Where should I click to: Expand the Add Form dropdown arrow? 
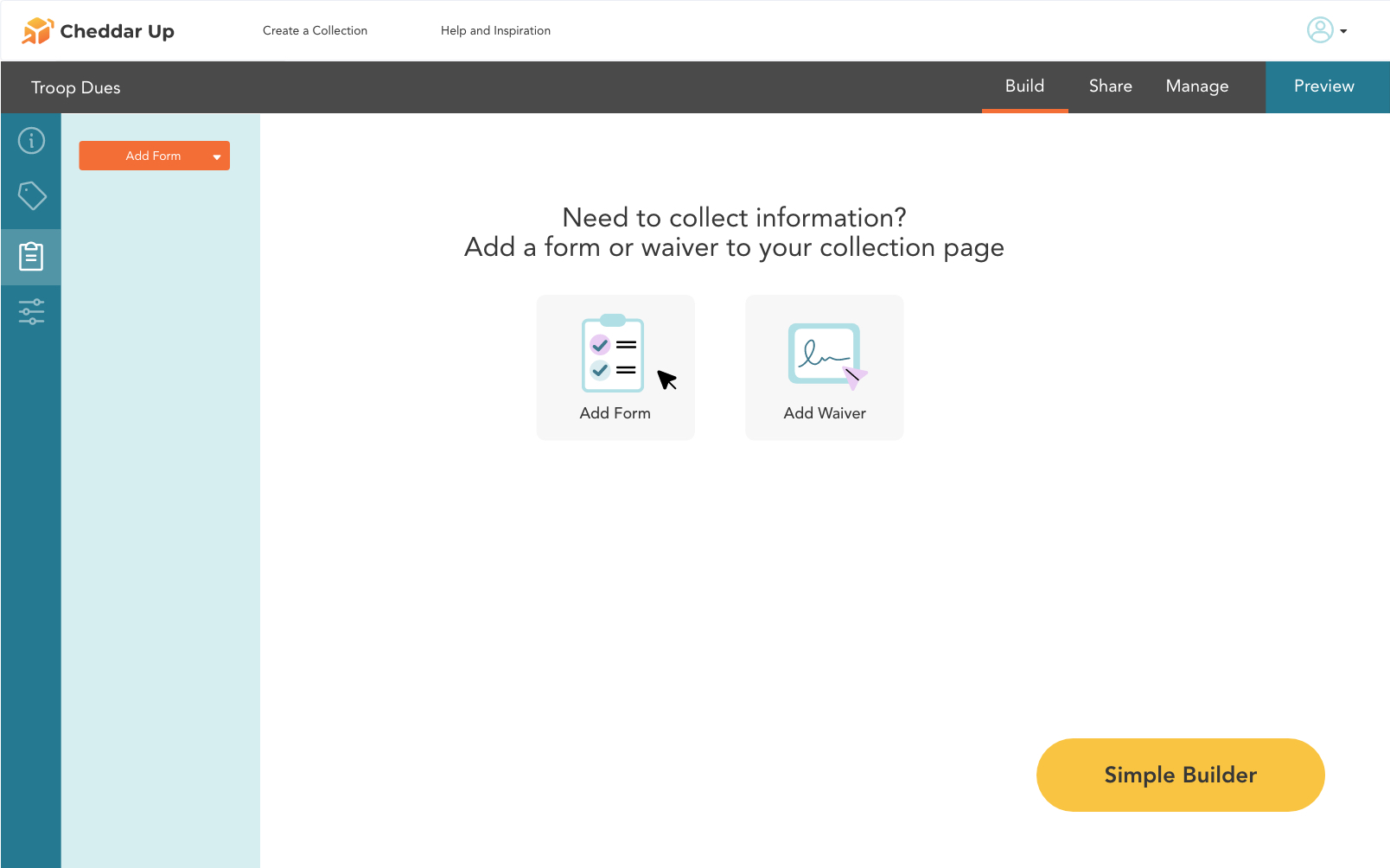point(216,156)
